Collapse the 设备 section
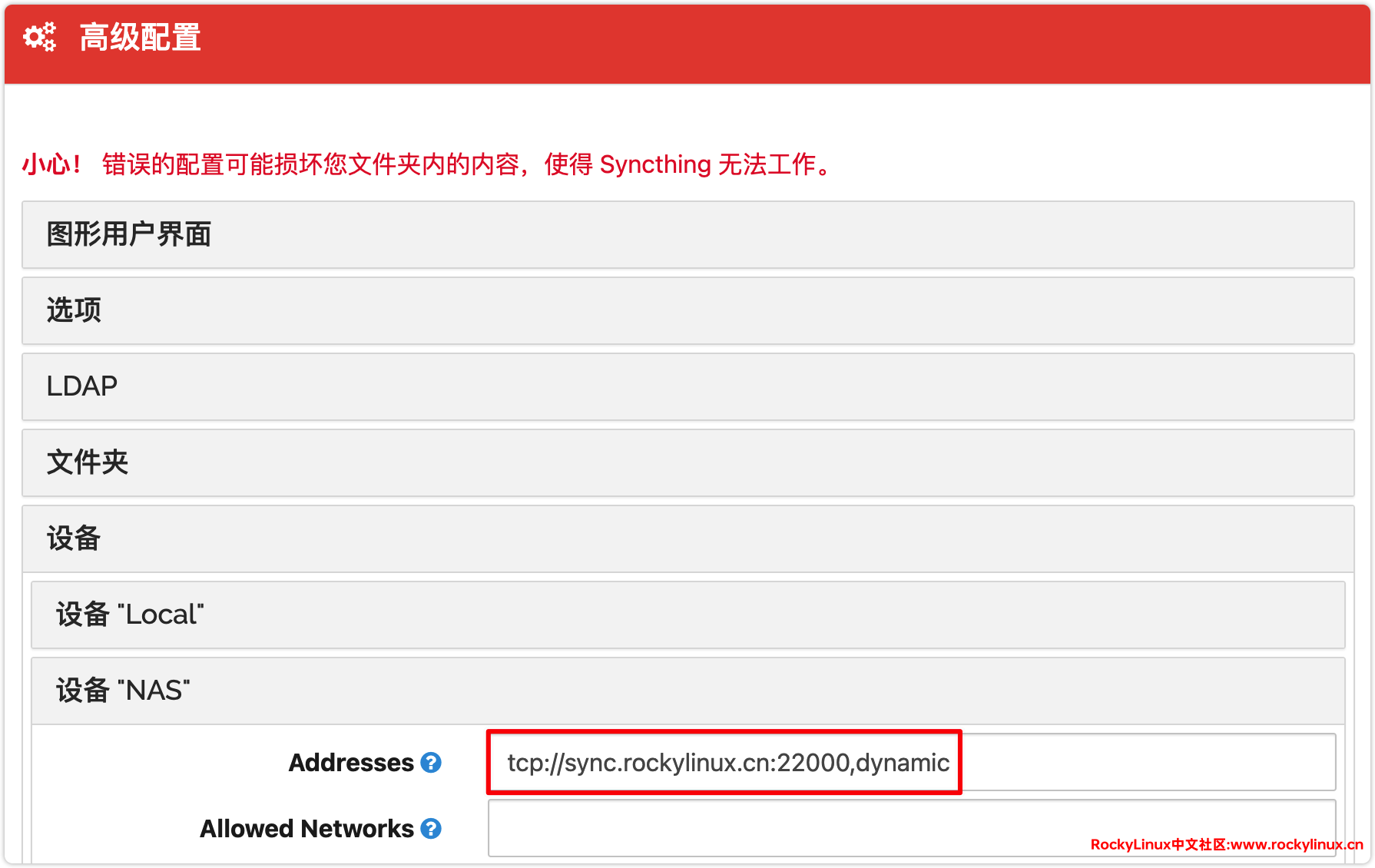Screen dimensions: 1375x868 [74, 538]
